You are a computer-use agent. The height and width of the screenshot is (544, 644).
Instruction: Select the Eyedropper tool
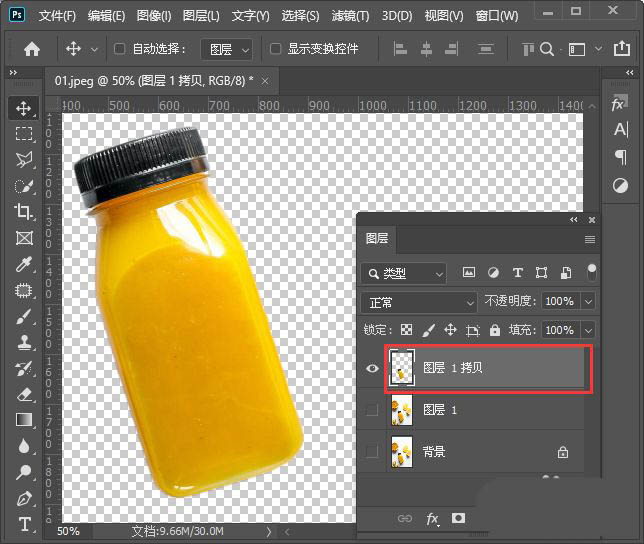24,264
